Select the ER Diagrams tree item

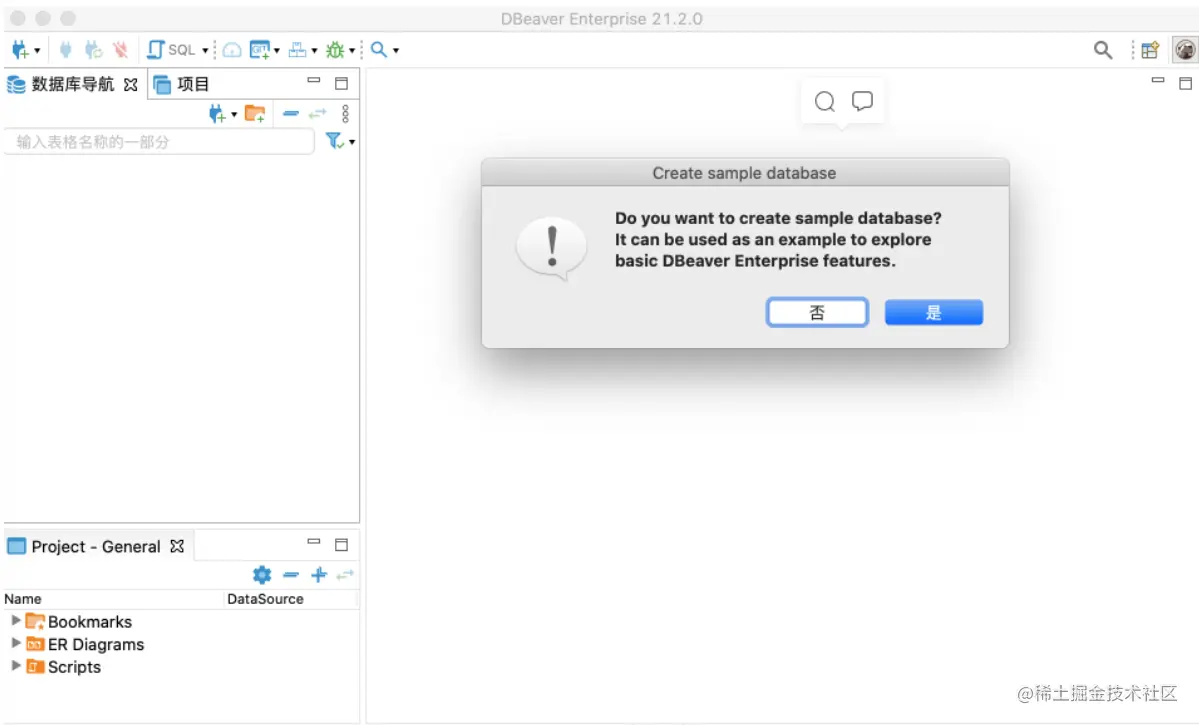[85, 645]
